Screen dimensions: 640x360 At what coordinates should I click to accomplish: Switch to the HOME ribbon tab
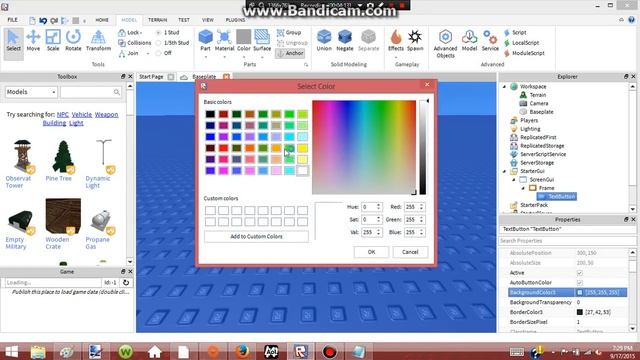point(102,20)
